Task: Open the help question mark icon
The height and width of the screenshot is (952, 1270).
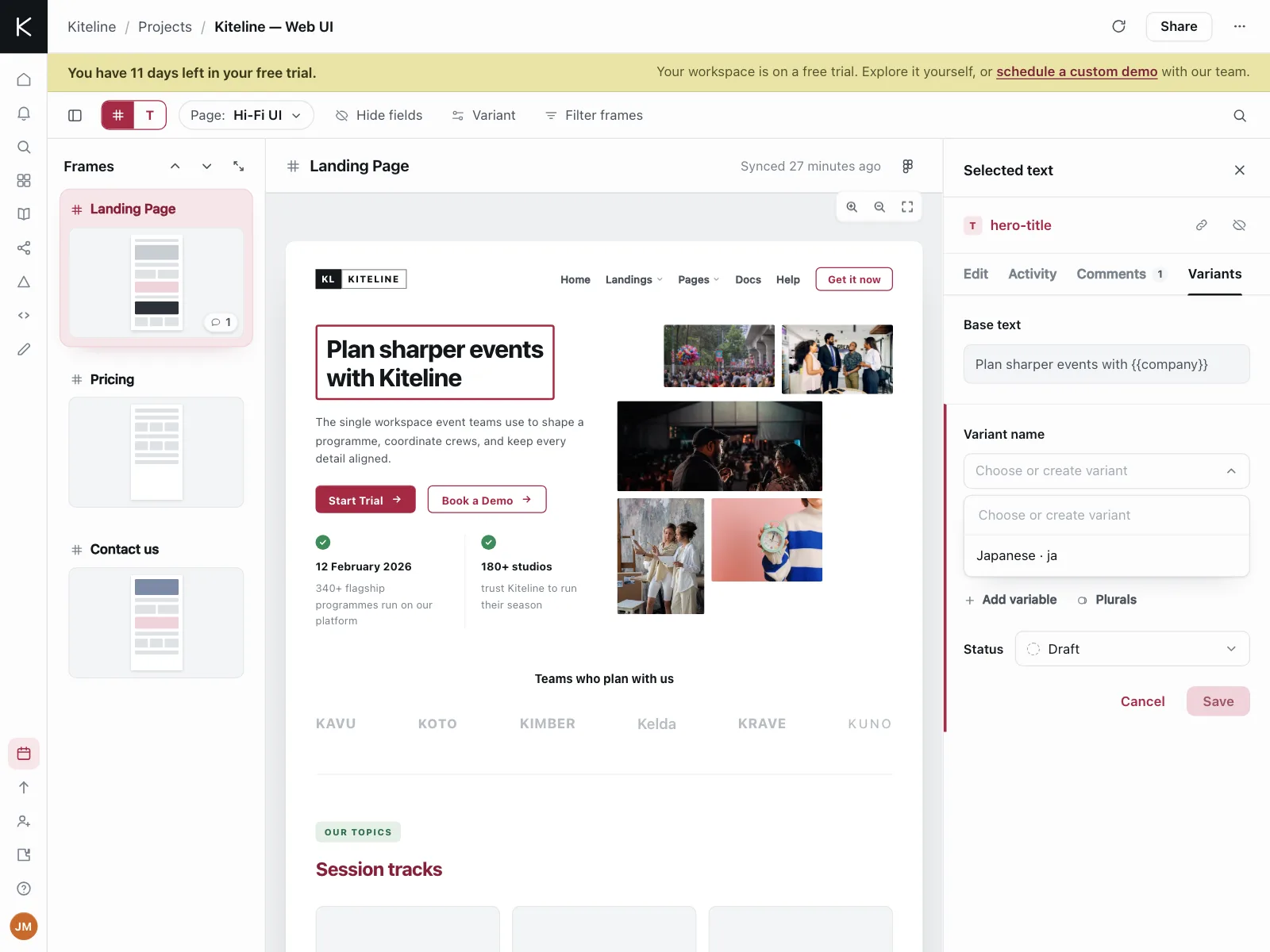Action: (x=24, y=889)
